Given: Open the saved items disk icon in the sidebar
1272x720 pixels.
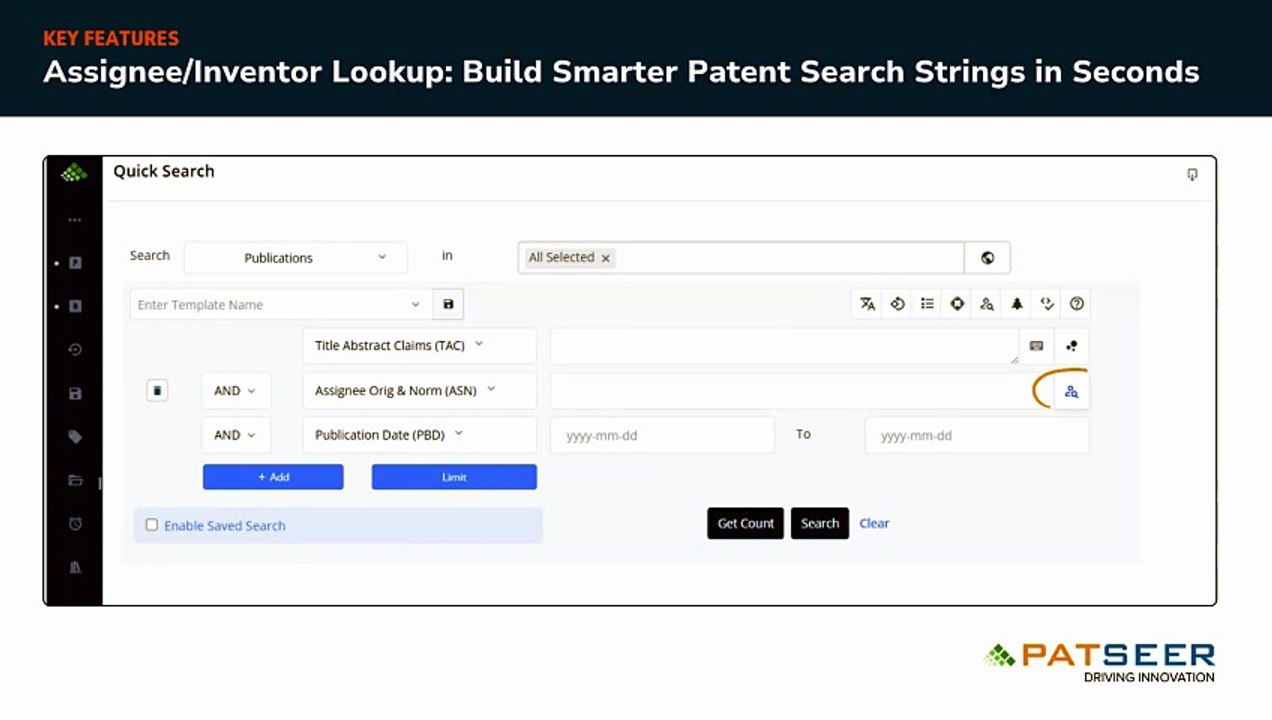Looking at the screenshot, I should pos(75,394).
